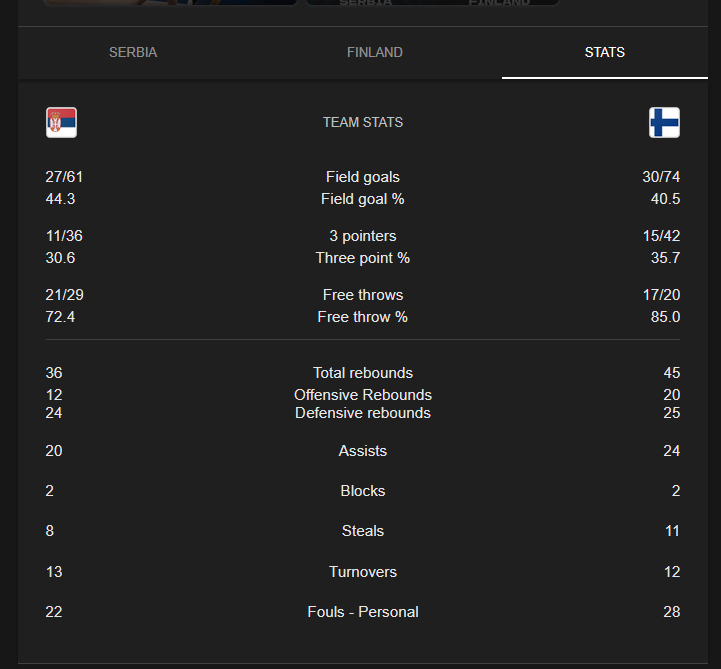
Task: Click the Steals stat label
Action: [363, 531]
